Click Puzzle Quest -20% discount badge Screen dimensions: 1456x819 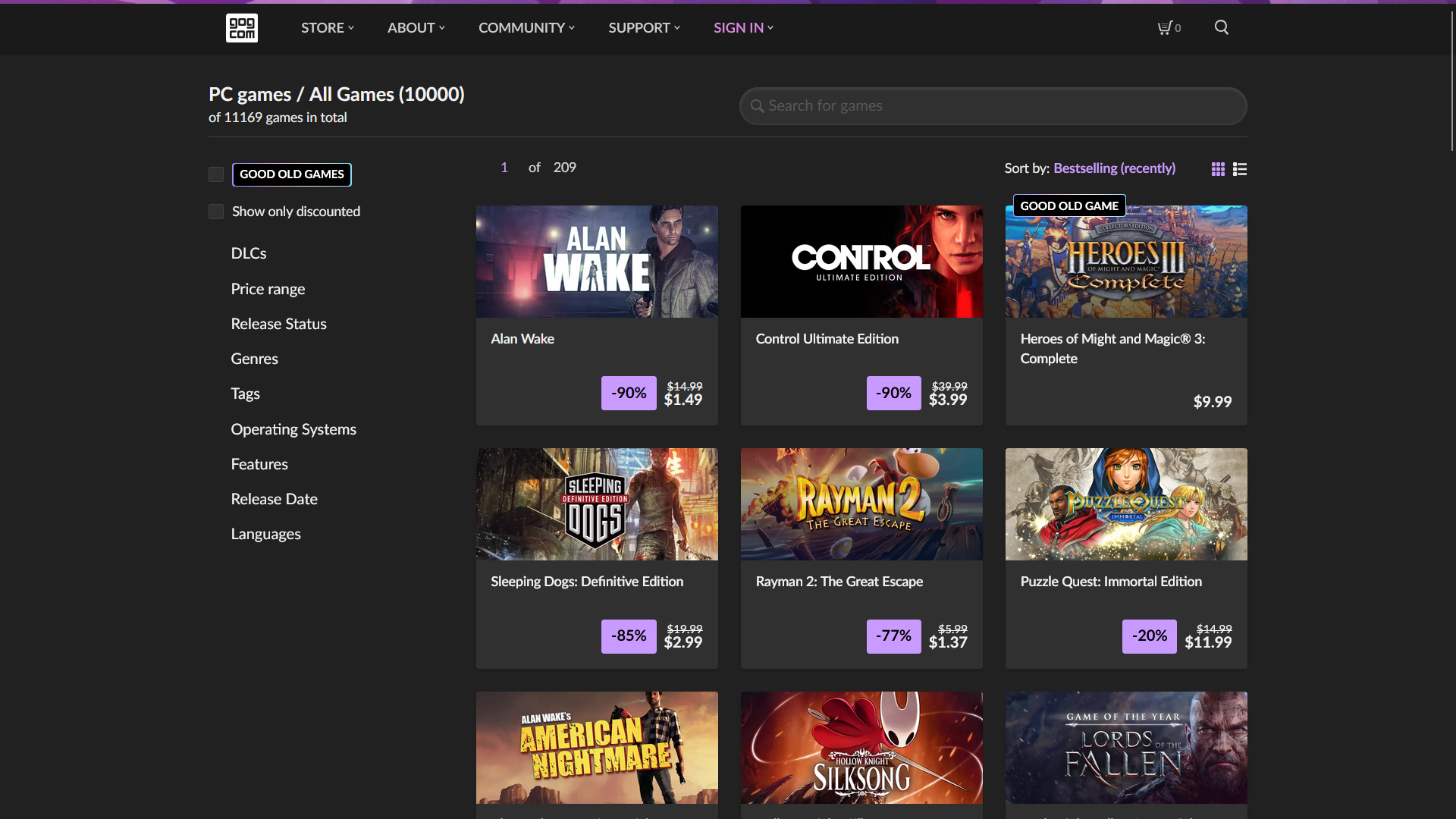pyautogui.click(x=1149, y=636)
